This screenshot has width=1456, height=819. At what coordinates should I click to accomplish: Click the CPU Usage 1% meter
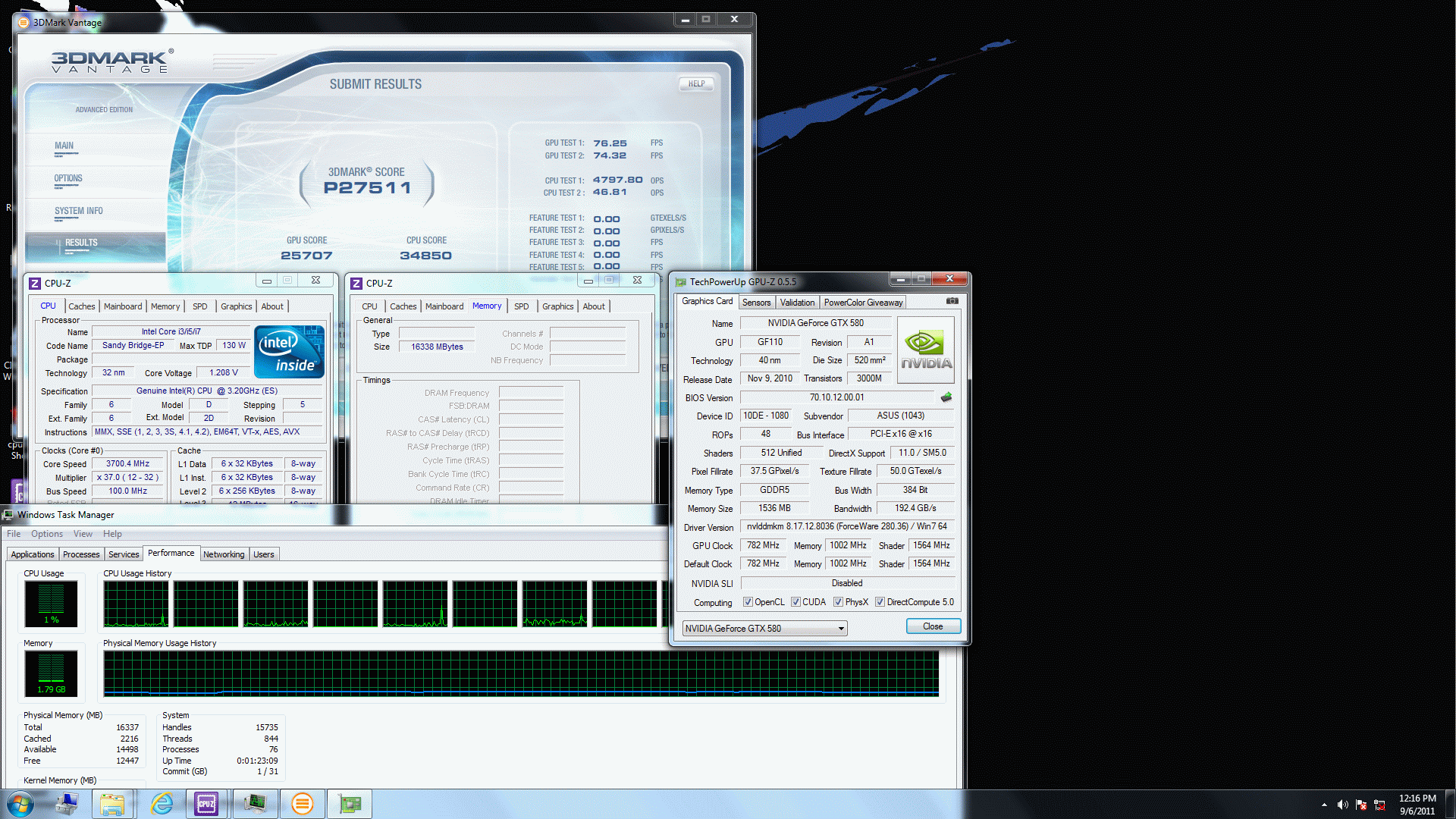[x=51, y=604]
